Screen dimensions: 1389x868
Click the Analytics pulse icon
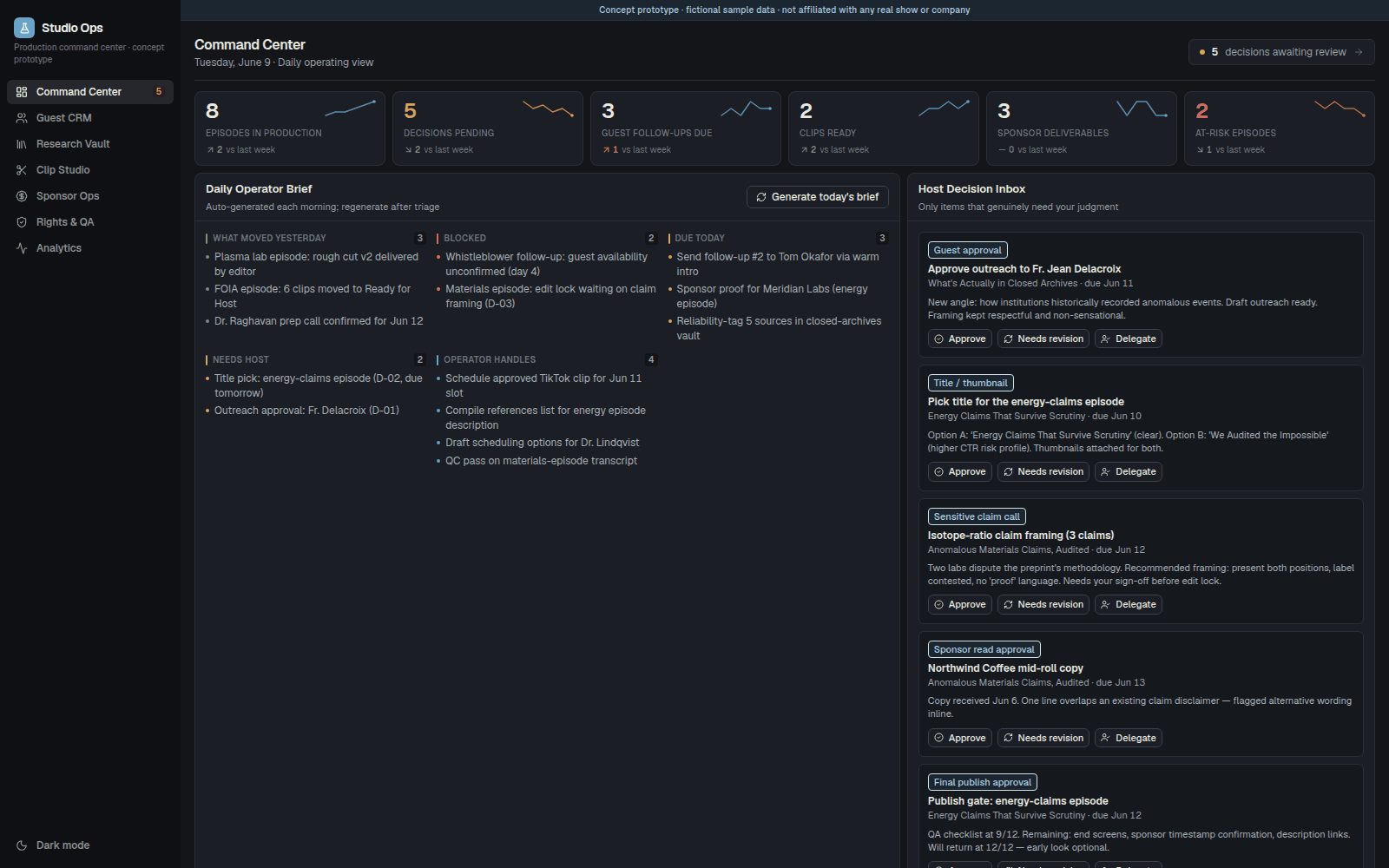(22, 248)
